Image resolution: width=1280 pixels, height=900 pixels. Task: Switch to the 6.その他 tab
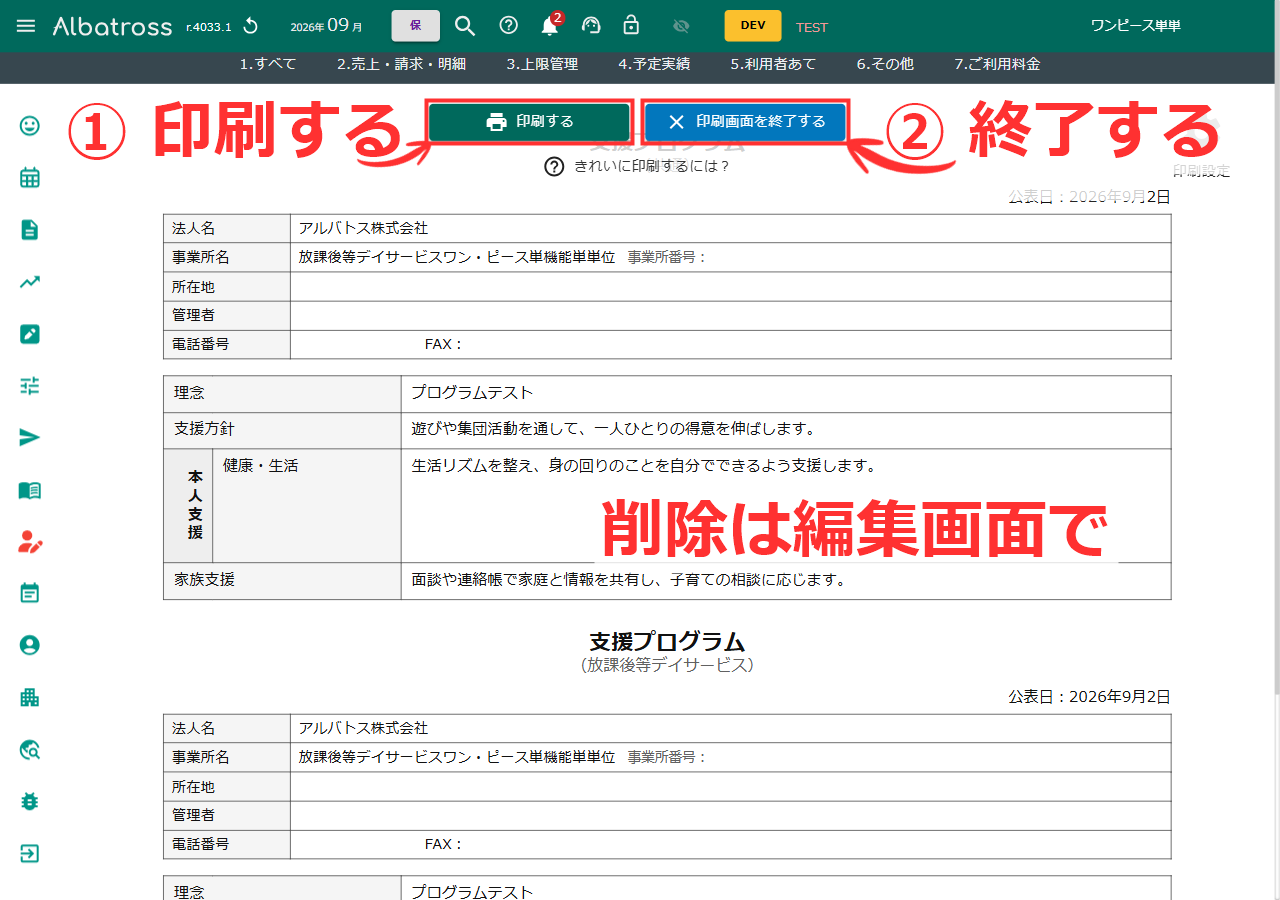tap(885, 64)
